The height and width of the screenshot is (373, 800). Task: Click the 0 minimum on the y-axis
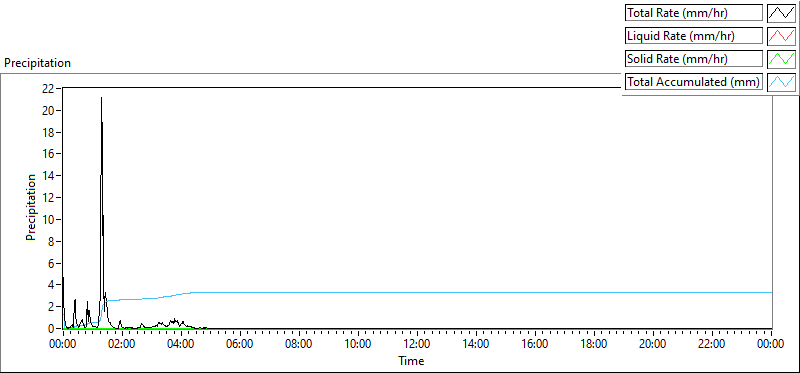[x=52, y=329]
